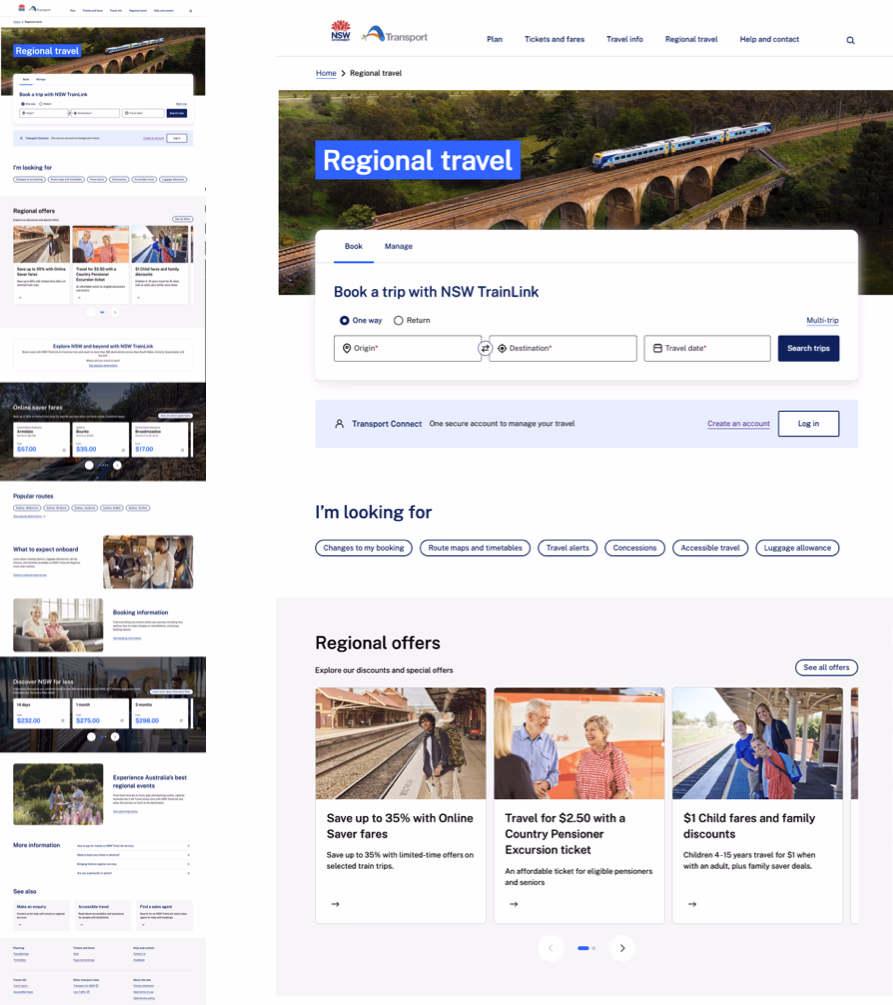
Task: Open the Find a sales agent card under See also
Action: point(165,915)
